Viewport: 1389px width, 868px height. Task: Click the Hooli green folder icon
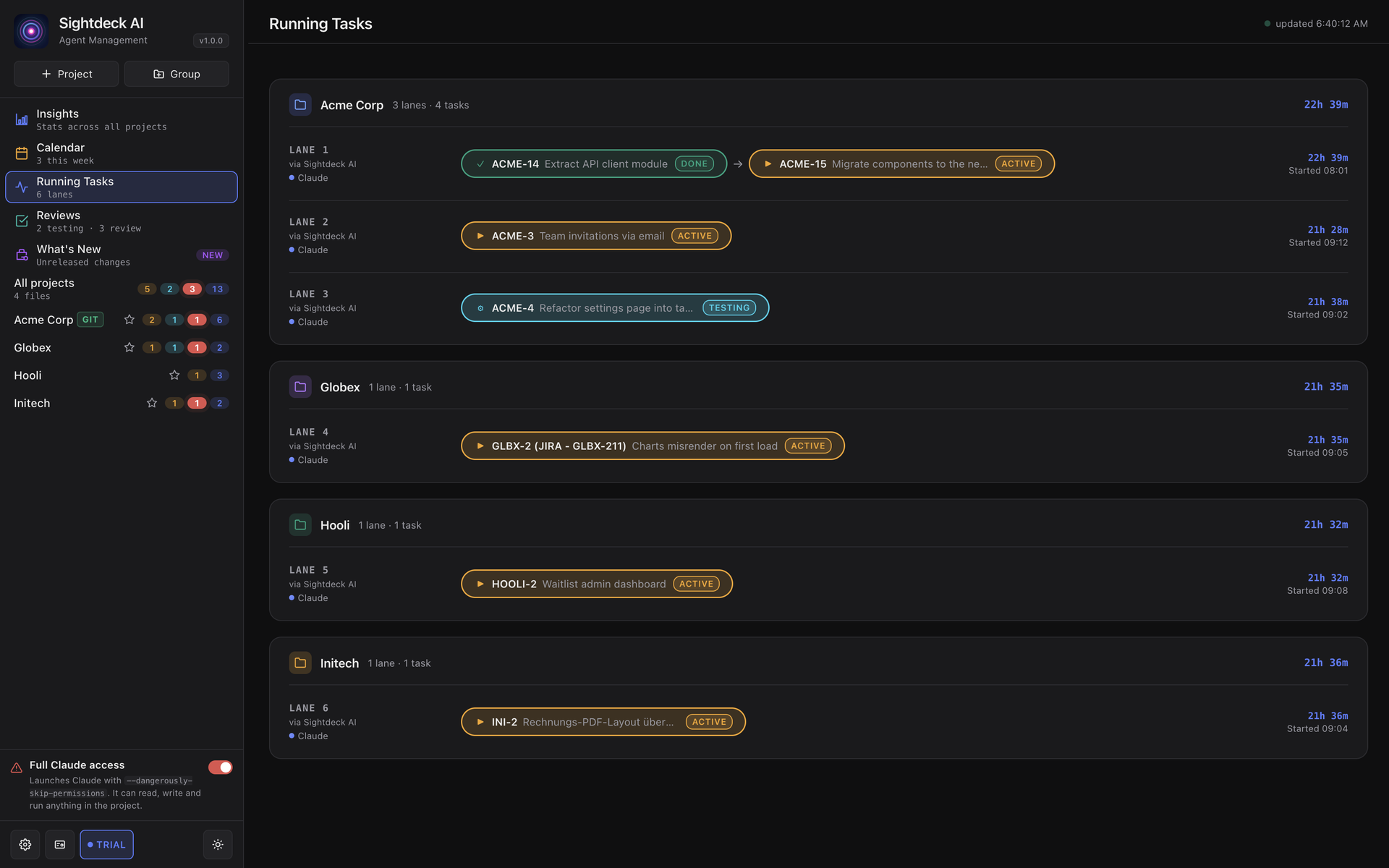(300, 525)
